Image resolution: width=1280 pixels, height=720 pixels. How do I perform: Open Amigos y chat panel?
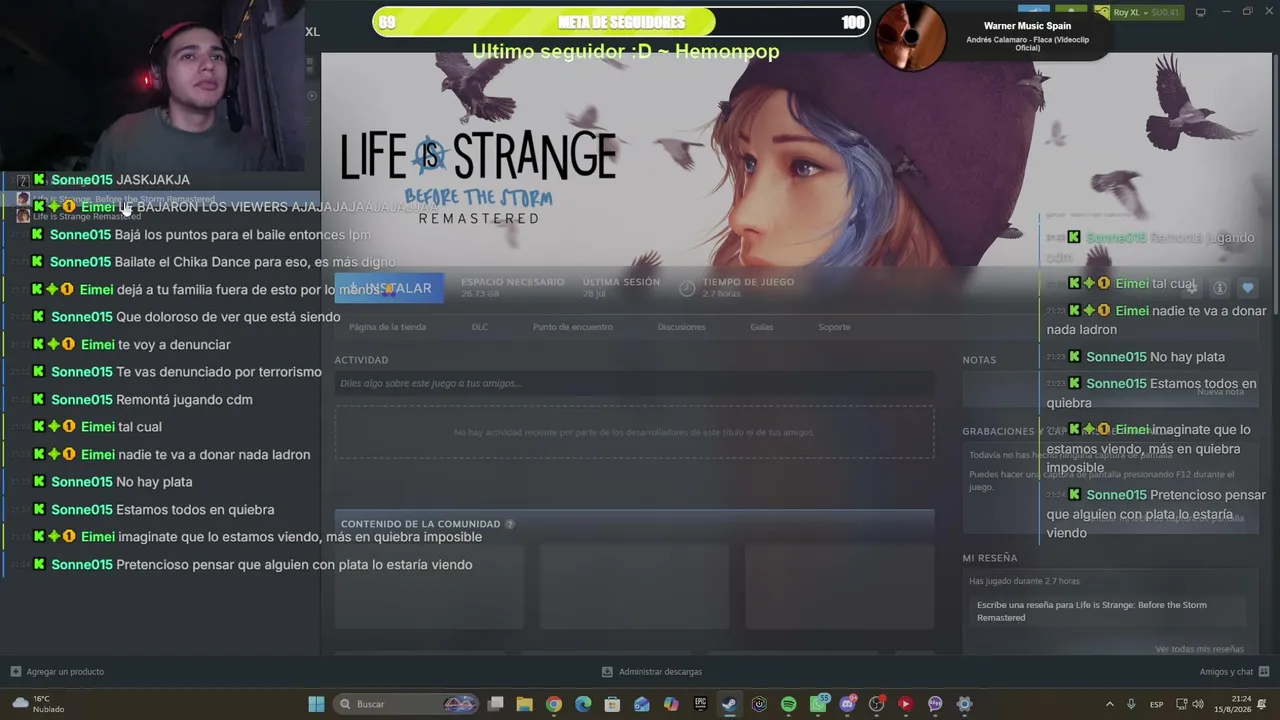(1234, 672)
